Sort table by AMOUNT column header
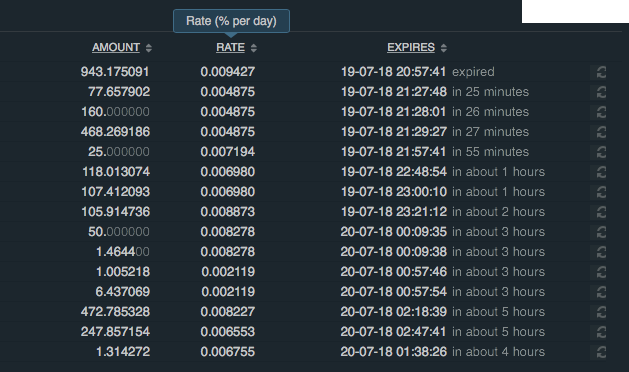The image size is (629, 372). (x=116, y=47)
